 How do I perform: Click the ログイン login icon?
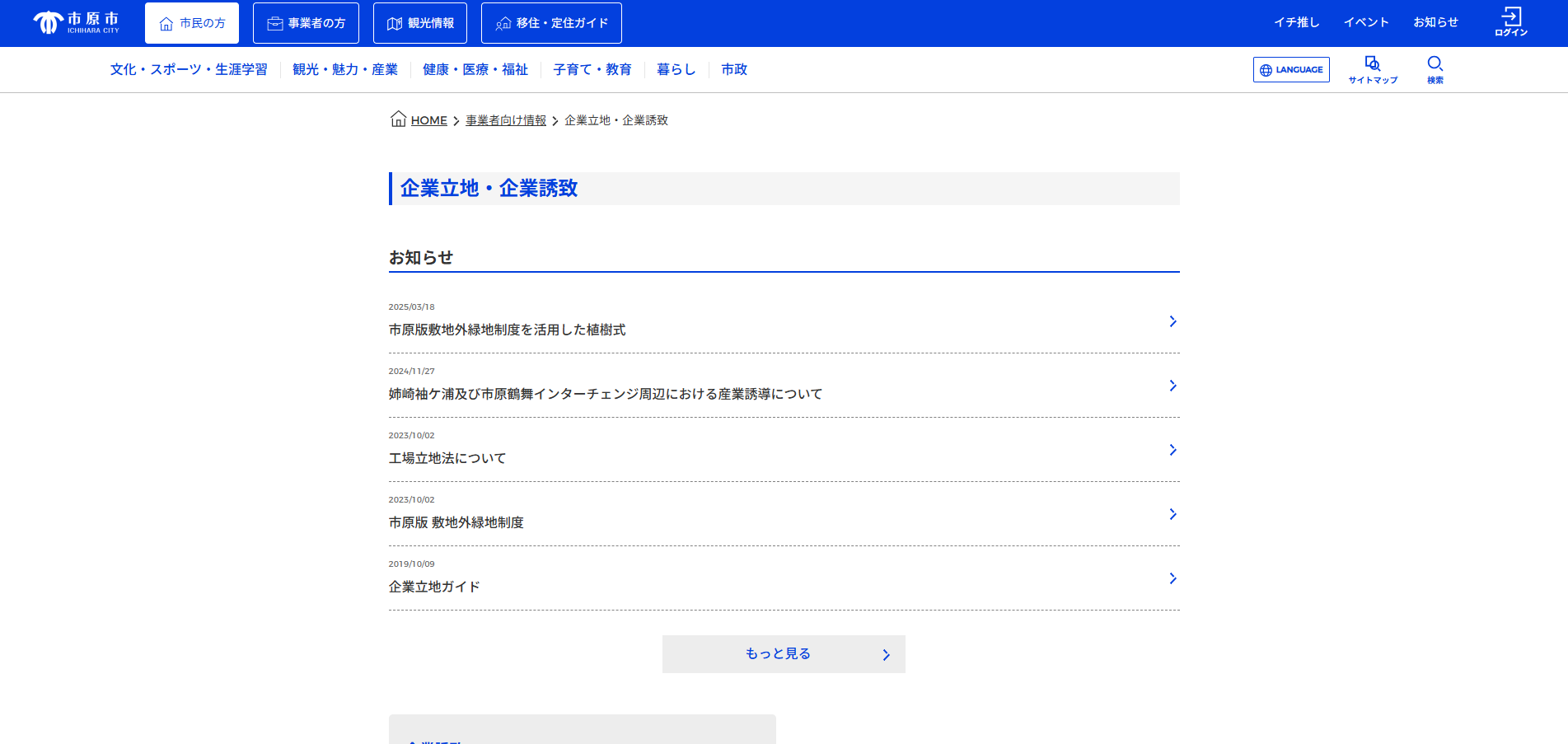[1511, 22]
